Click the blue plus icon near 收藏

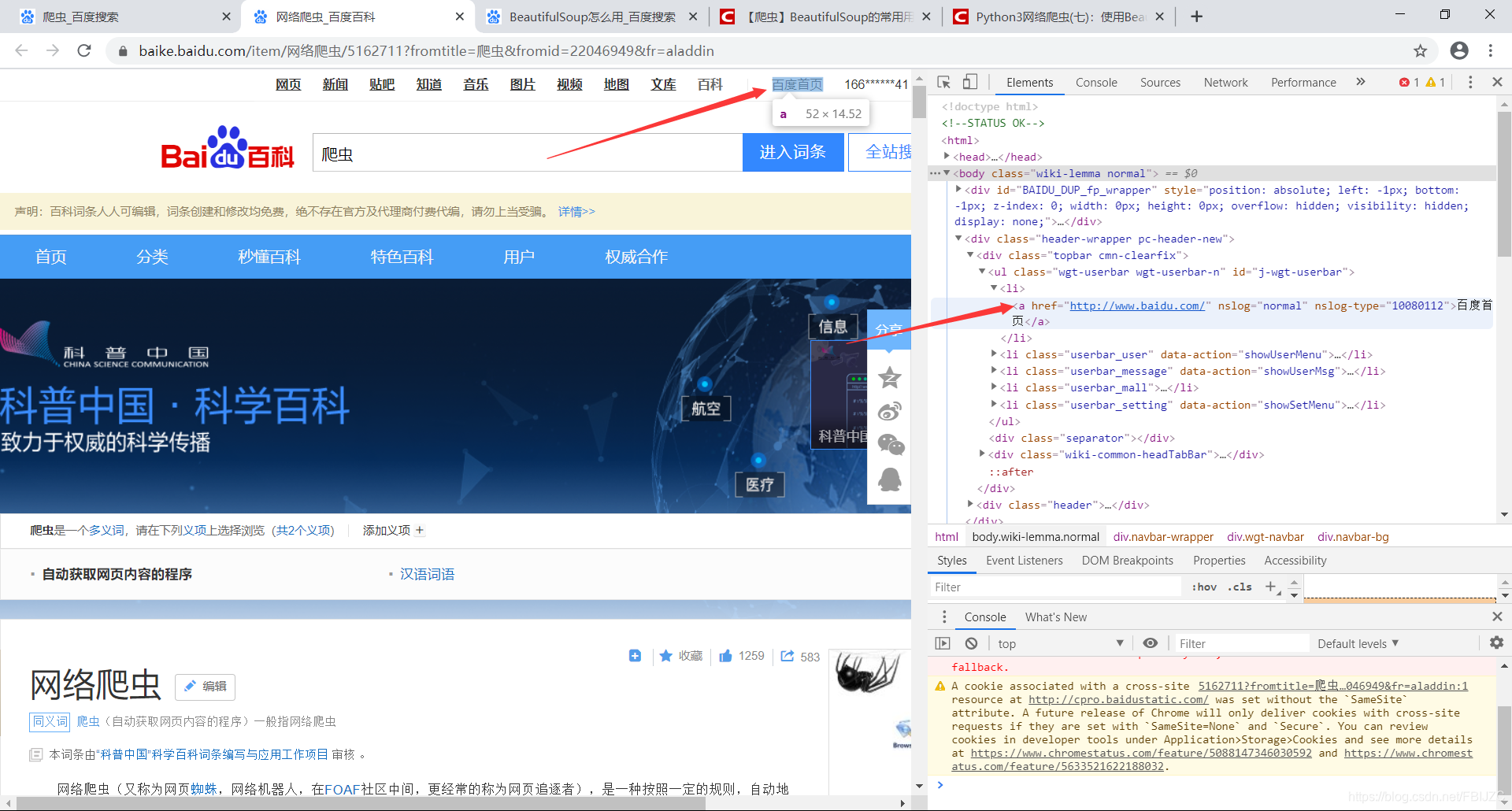pyautogui.click(x=635, y=656)
